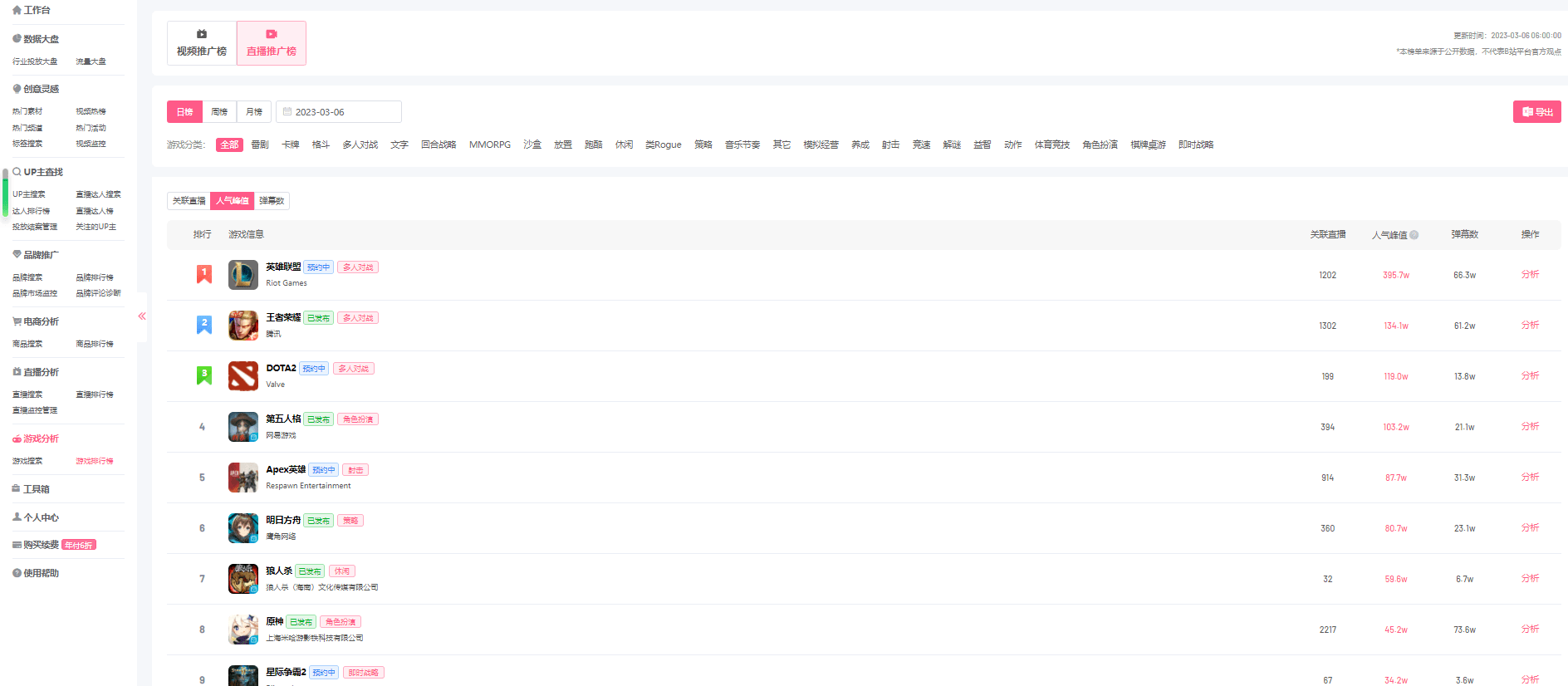Click Respawn Entertainment publisher text
This screenshot has height=686, width=1568.
[308, 486]
